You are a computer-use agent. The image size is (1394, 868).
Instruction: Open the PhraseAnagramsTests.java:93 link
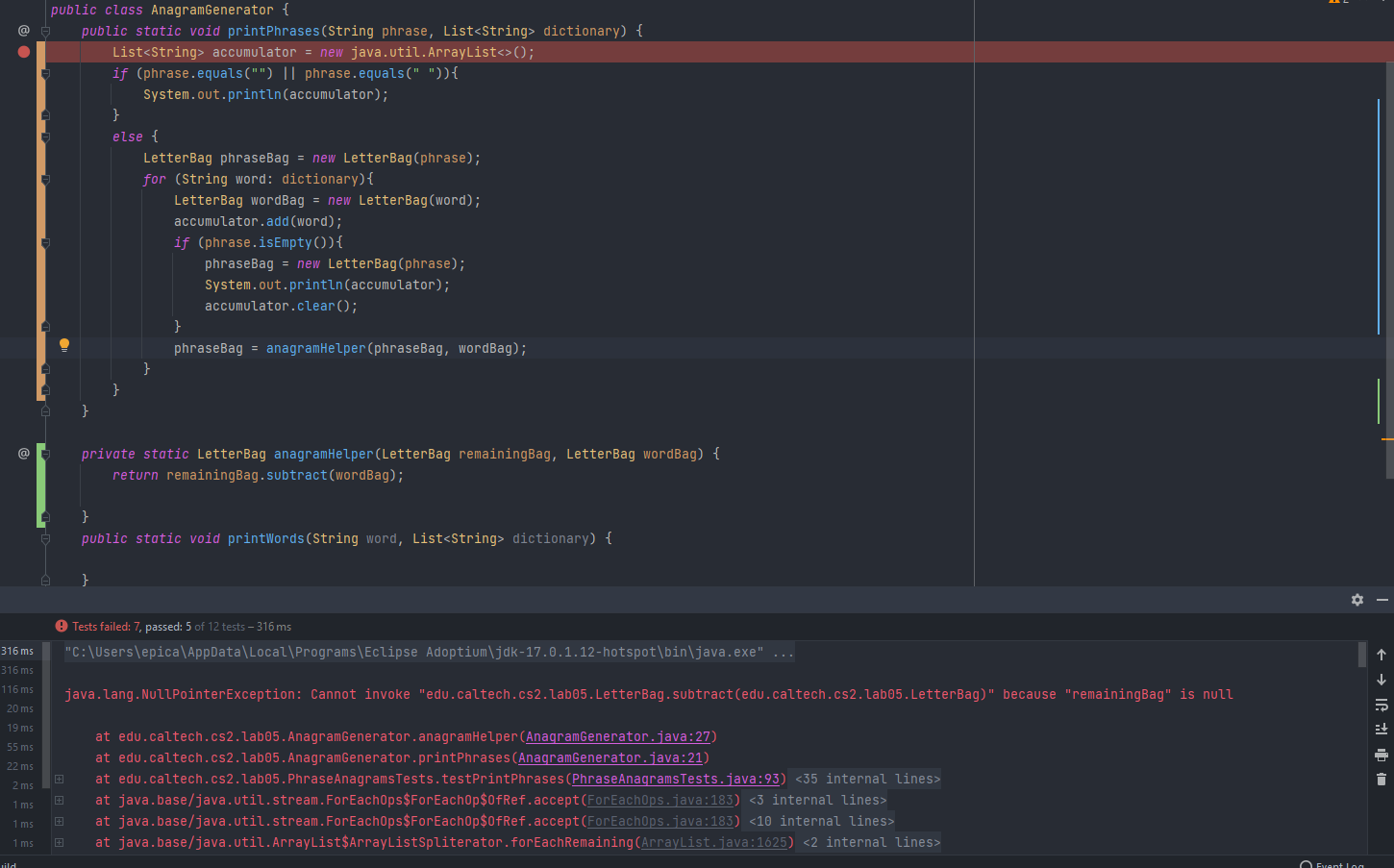(676, 779)
